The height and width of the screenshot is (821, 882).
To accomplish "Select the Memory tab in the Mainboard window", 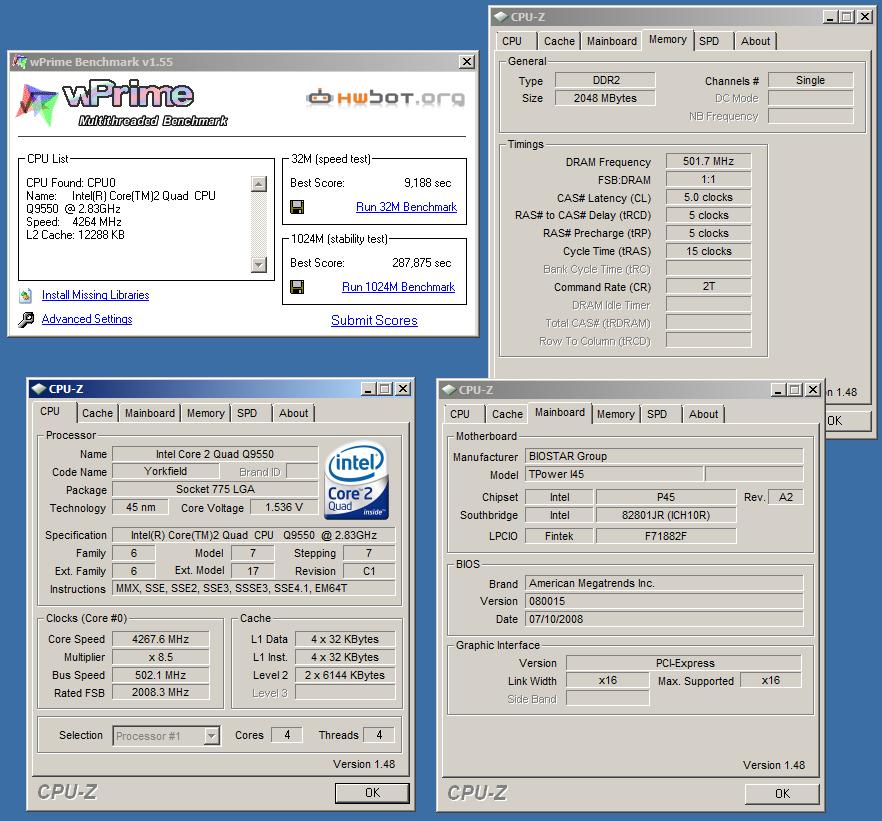I will click(615, 414).
